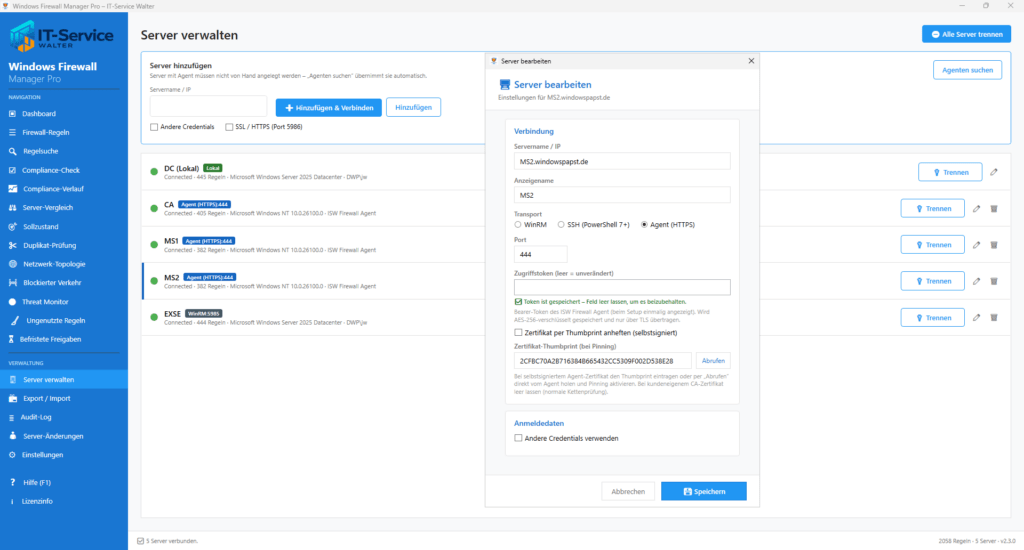Click the pencil edit icon for CA
This screenshot has width=1024, height=550.
click(976, 208)
